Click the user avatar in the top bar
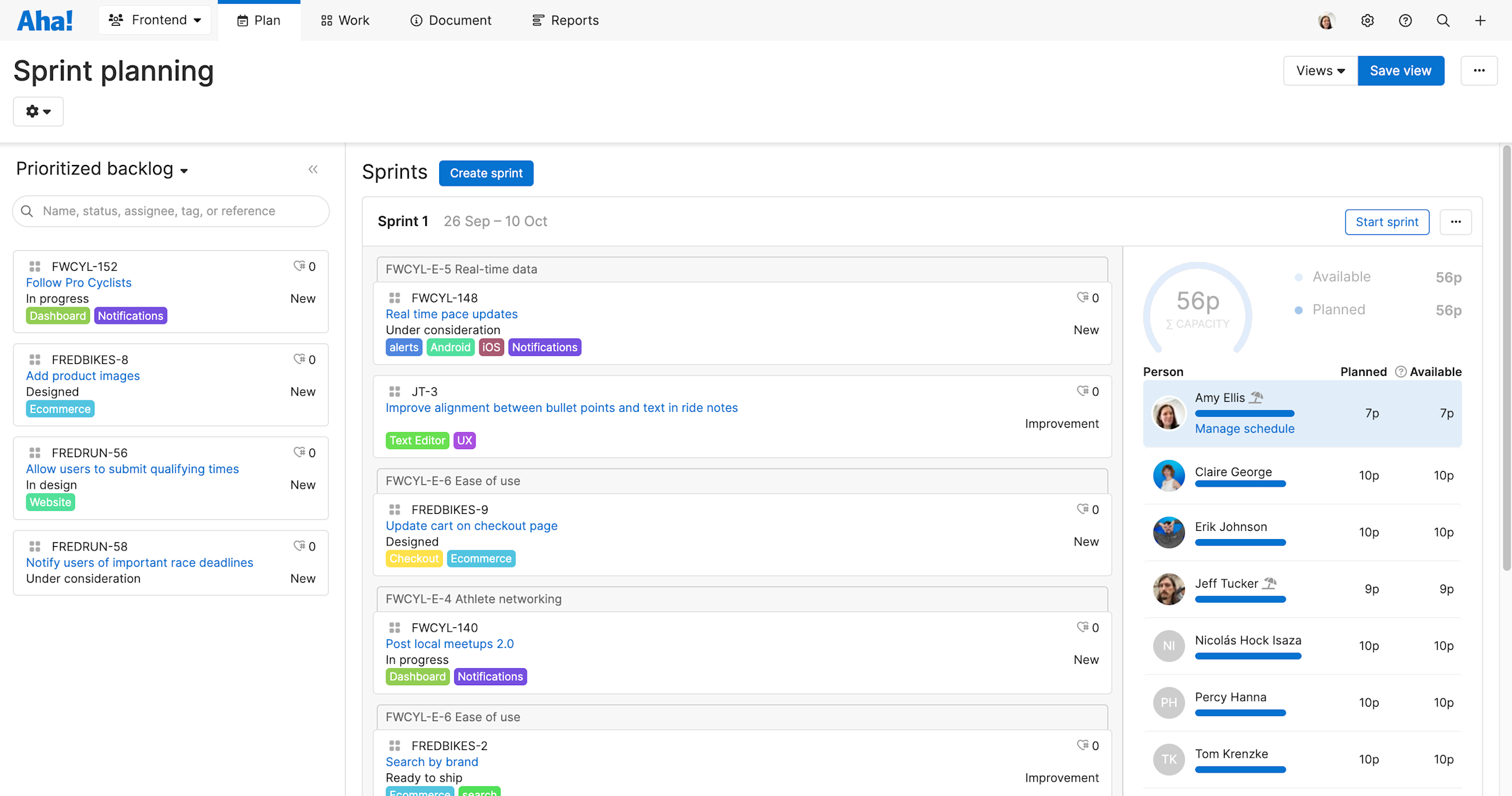 (1326, 20)
